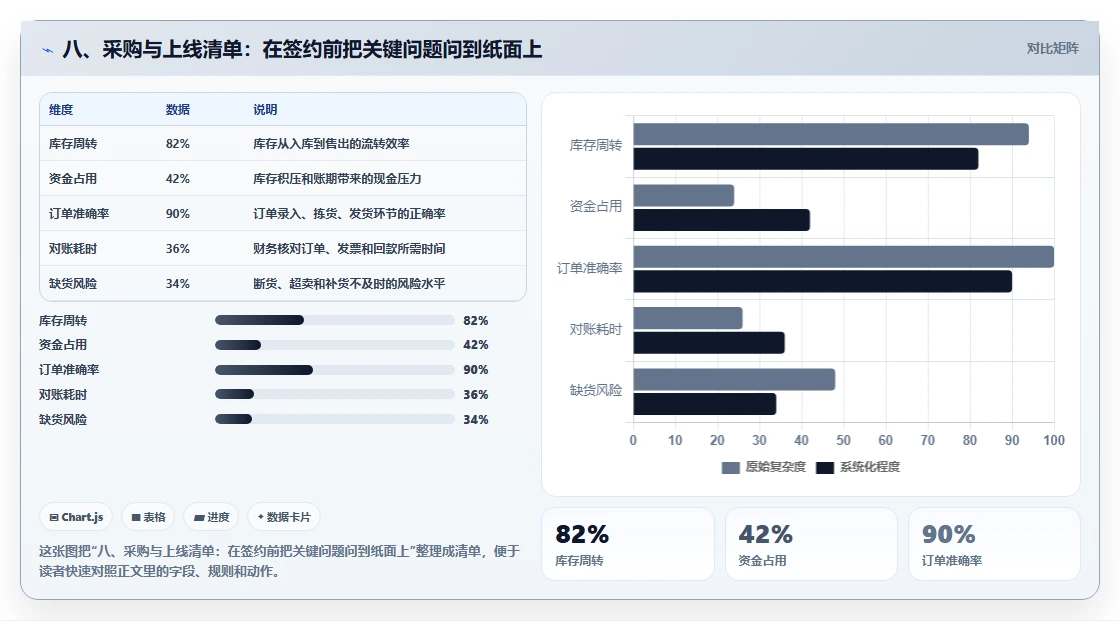The image size is (1120, 621).
Task: Click the 缺货风险 chart axis label
Action: click(596, 391)
